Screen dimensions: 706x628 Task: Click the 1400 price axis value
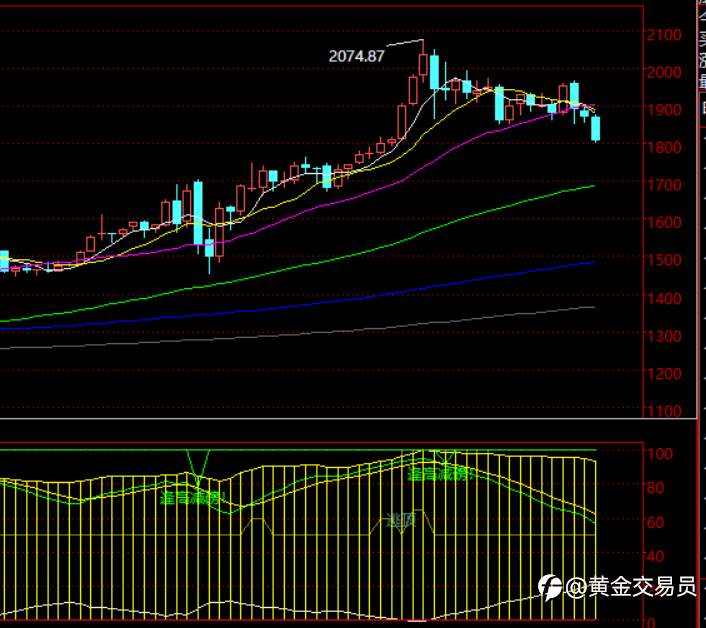(x=664, y=298)
